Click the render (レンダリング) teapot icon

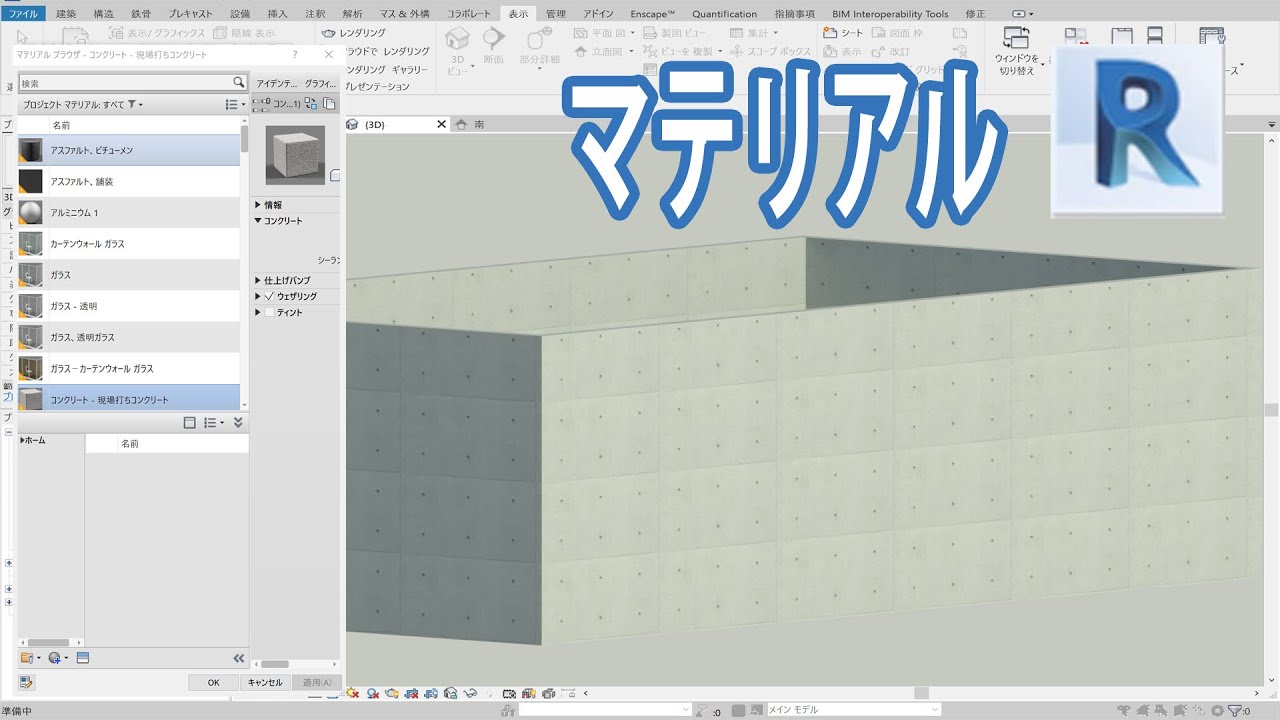(x=329, y=33)
